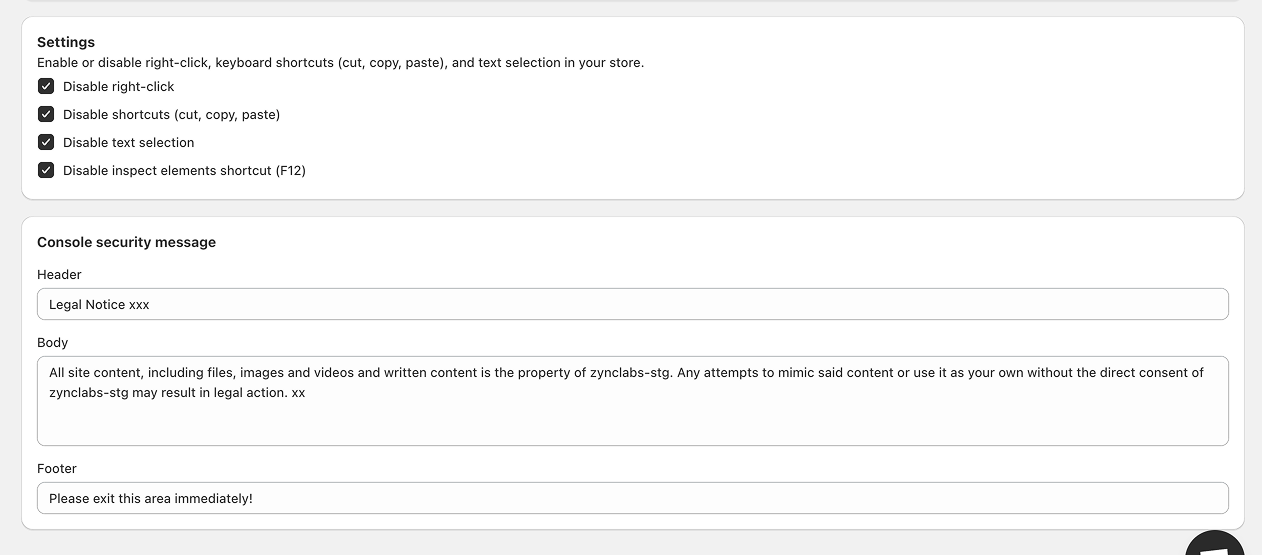Screen dimensions: 1262x555
Task: Uncheck the Disable text selection checkbox
Action: pyautogui.click(x=46, y=142)
